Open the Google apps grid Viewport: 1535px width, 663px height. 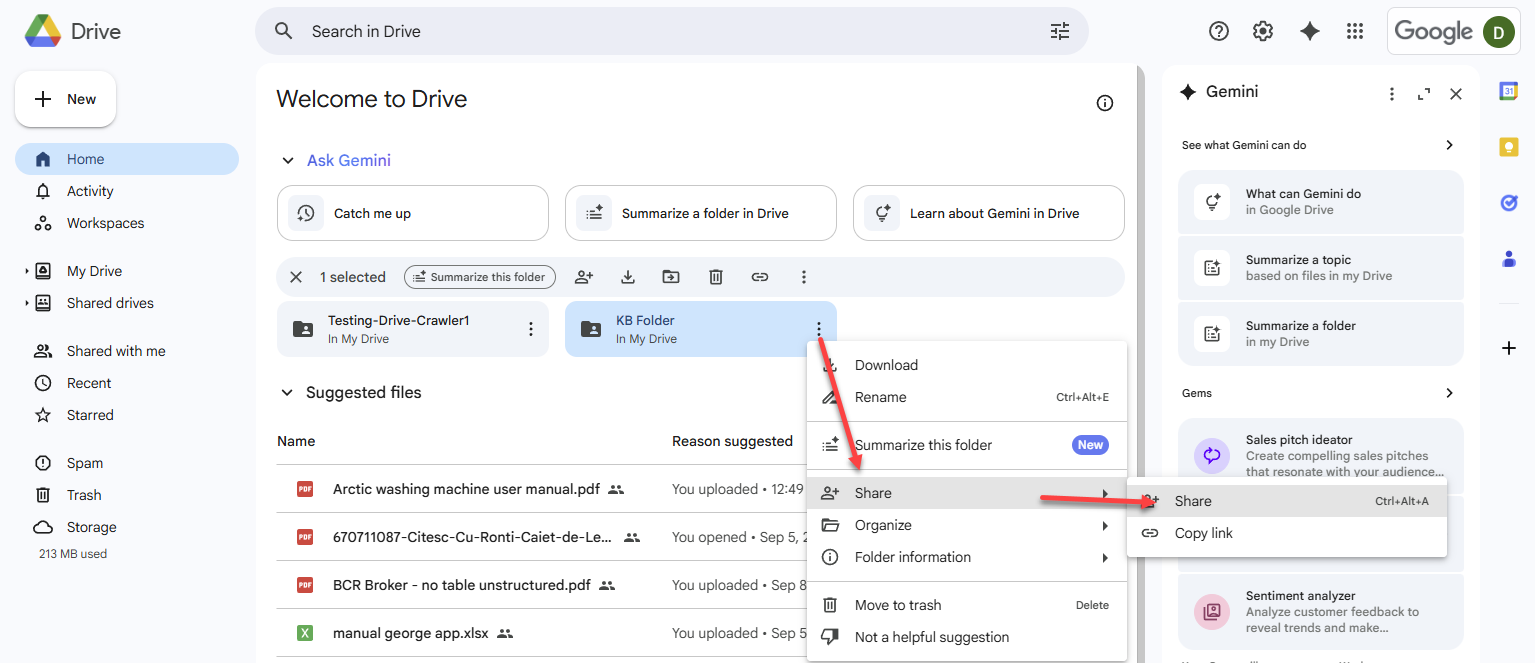pyautogui.click(x=1355, y=31)
